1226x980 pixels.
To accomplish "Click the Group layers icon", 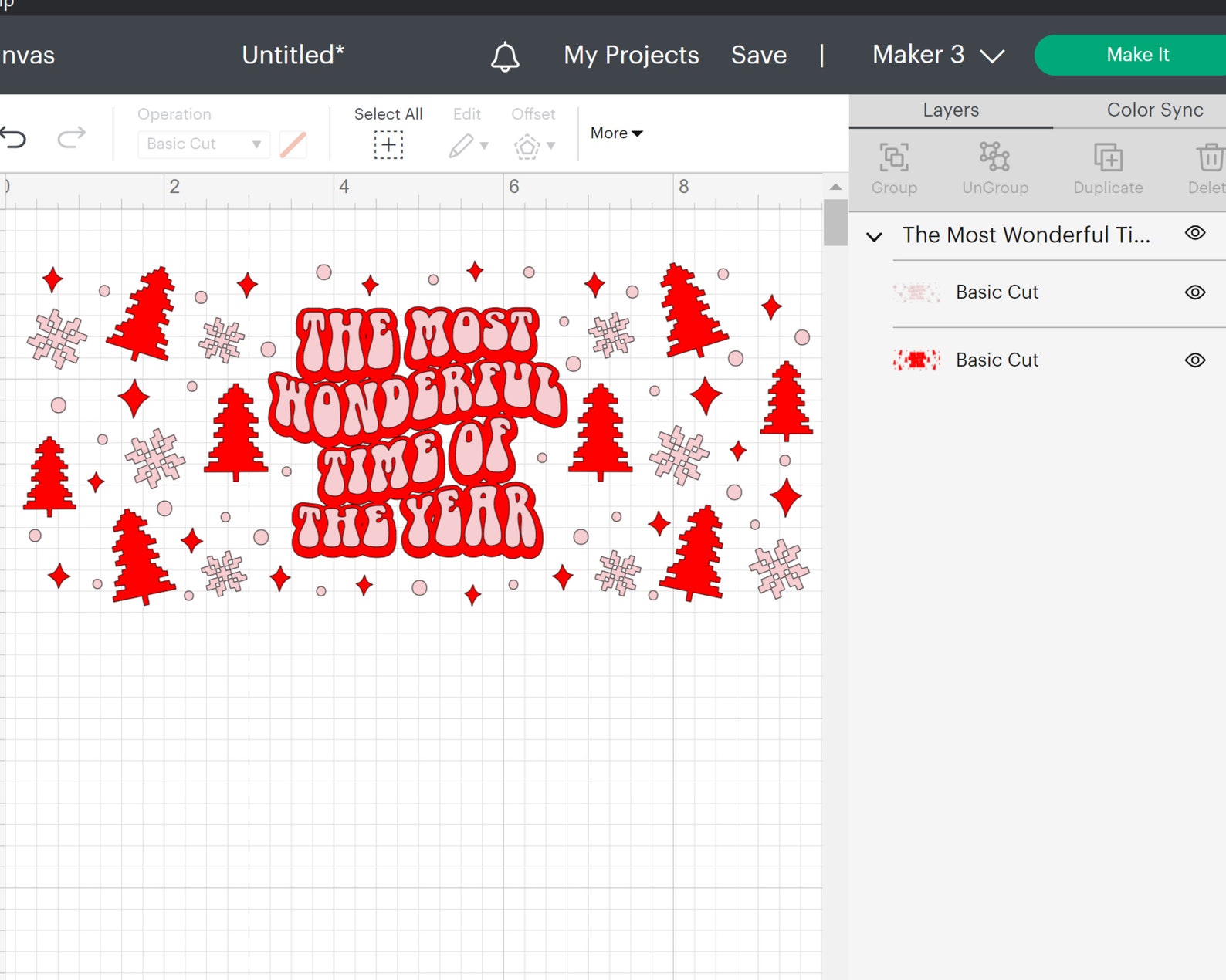I will pos(894,157).
